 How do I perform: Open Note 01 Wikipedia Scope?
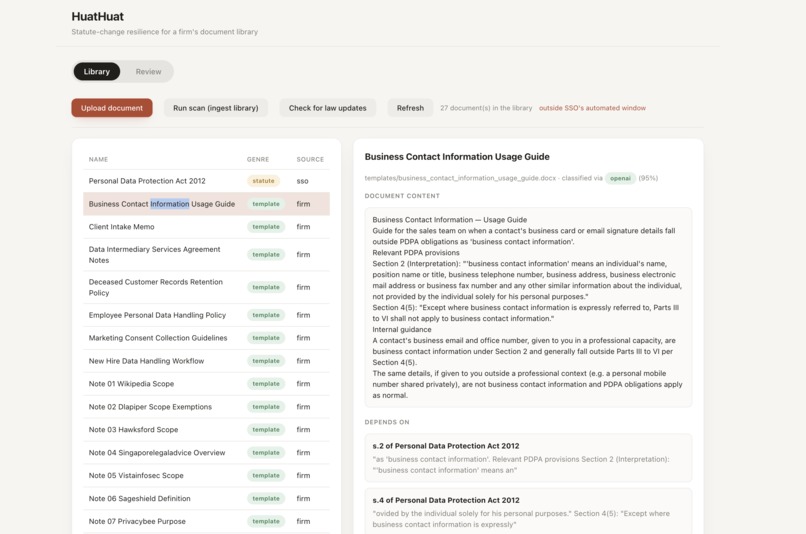pyautogui.click(x=206, y=383)
